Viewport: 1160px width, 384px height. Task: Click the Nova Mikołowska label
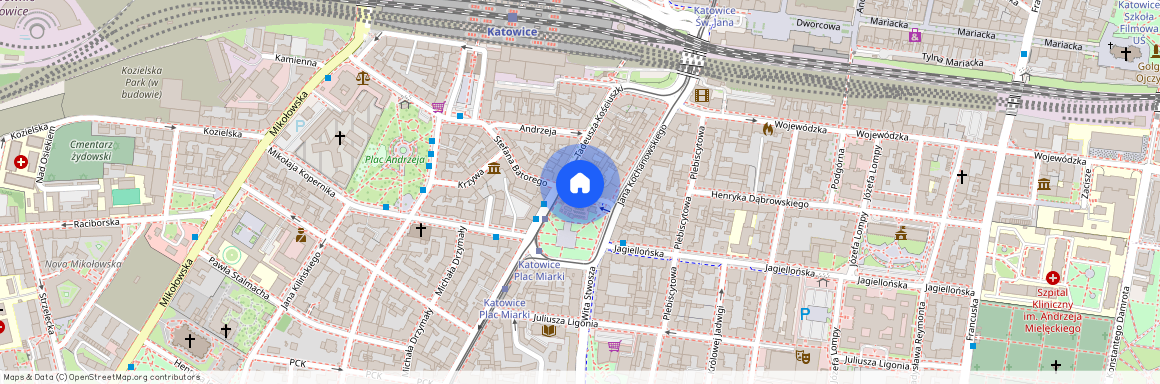(x=83, y=263)
